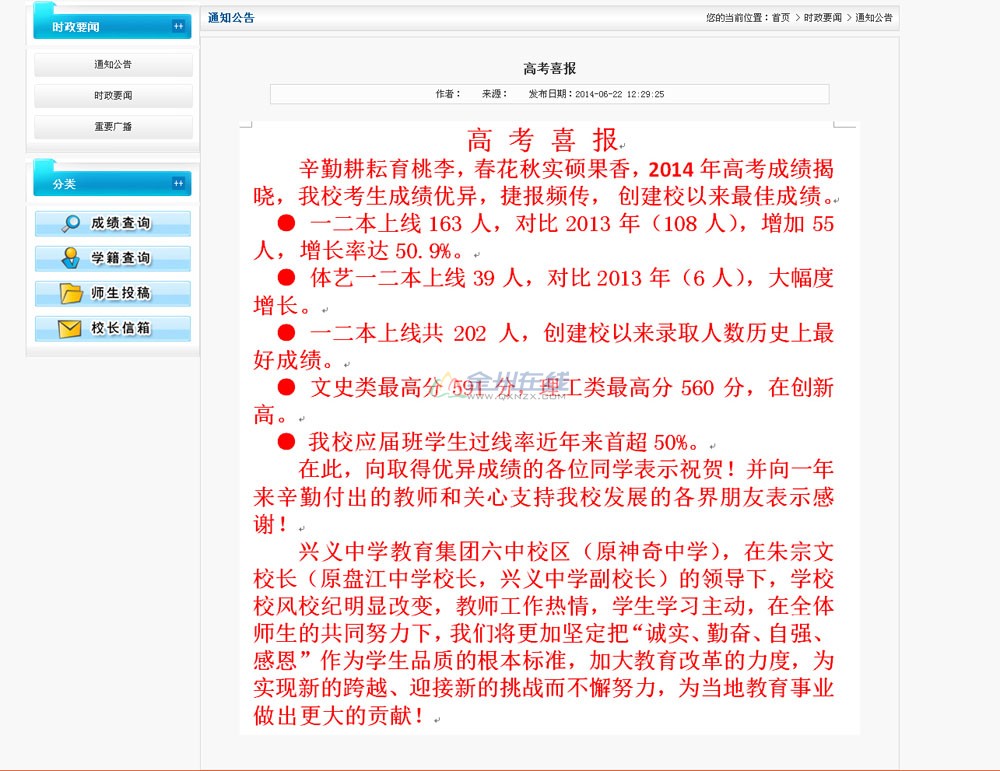Open the 校长信箱 principal mailbox button
Viewport: 1000px width, 771px height.
[x=113, y=328]
